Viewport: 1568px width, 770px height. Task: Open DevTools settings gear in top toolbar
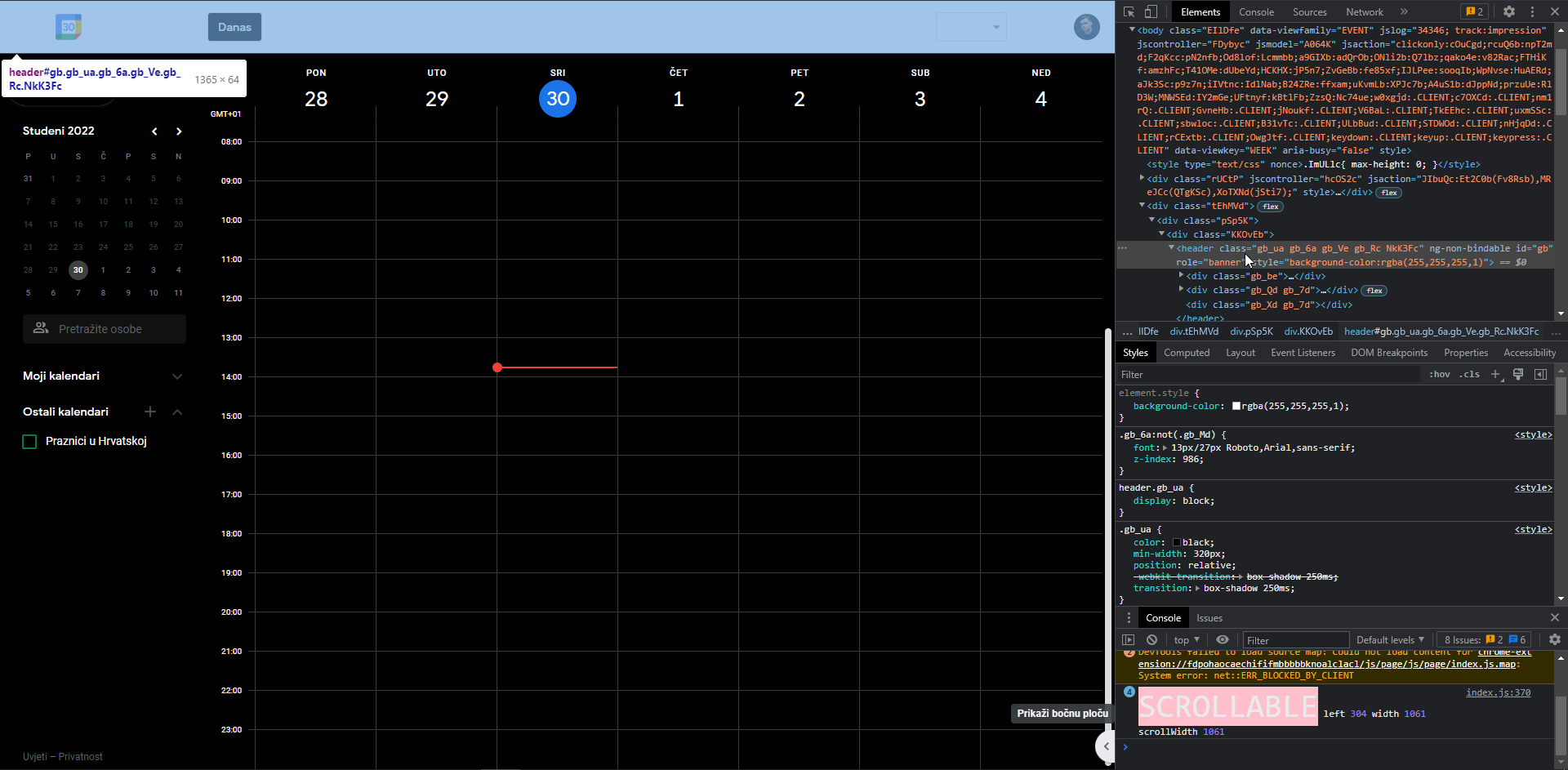[x=1509, y=11]
